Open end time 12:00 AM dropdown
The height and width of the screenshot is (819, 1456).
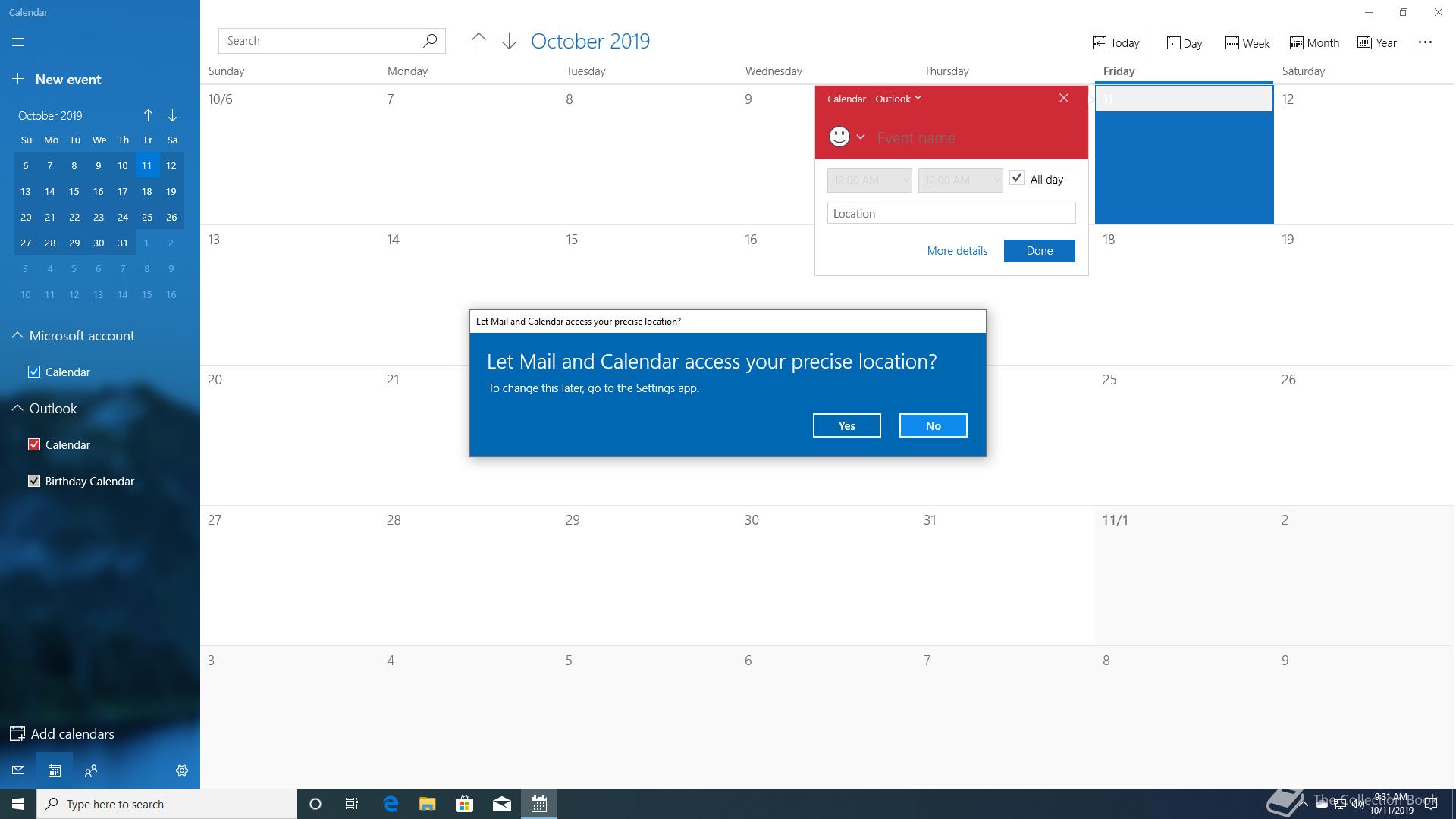click(x=960, y=180)
